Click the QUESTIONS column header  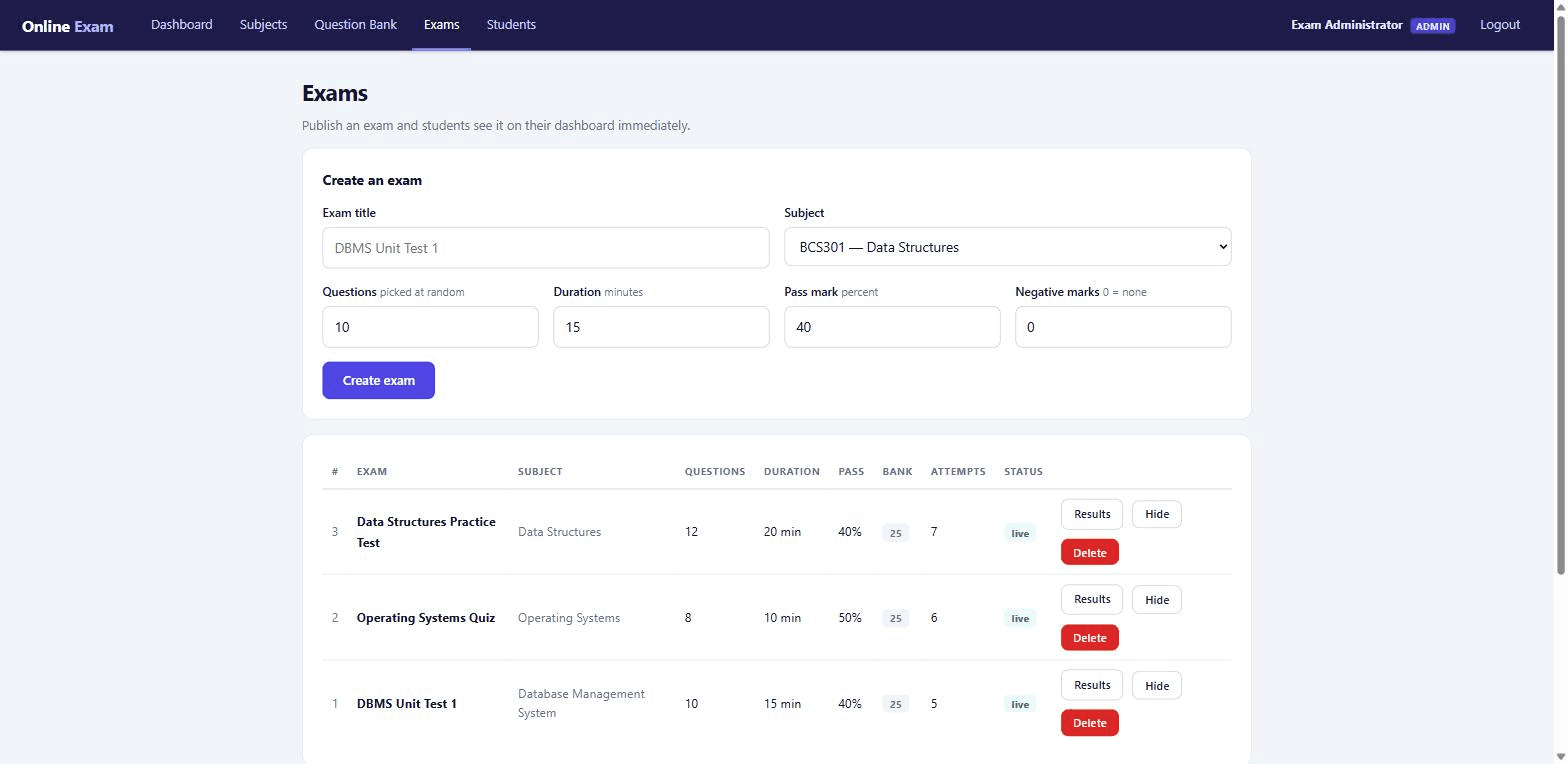pyautogui.click(x=714, y=471)
